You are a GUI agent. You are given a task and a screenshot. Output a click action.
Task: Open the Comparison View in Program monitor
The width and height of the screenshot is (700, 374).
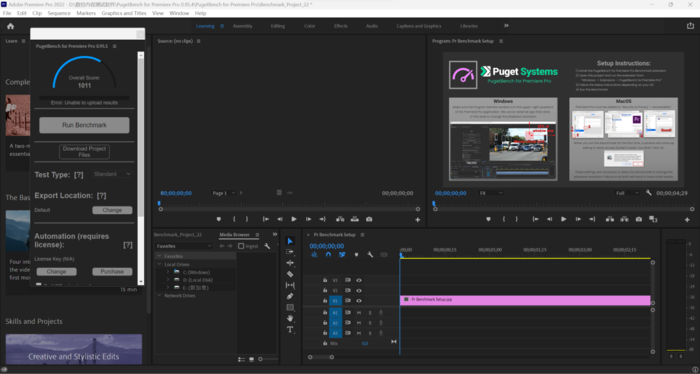[x=653, y=219]
